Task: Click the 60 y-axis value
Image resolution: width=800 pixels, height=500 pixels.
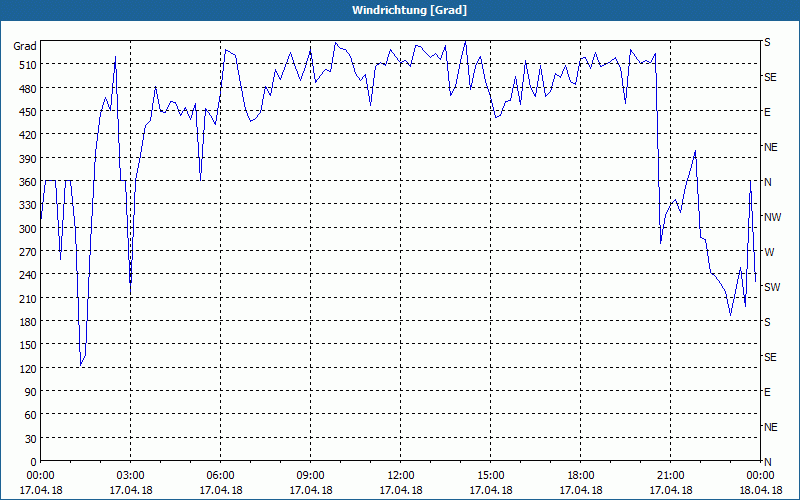Action: click(x=31, y=415)
